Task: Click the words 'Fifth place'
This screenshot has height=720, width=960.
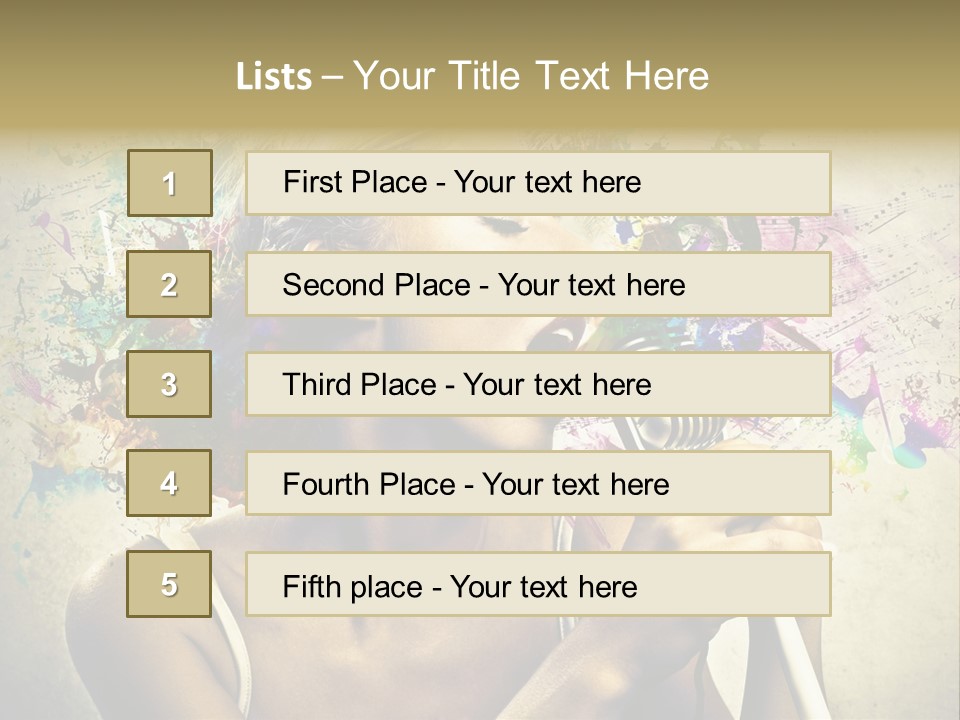Action: coord(353,587)
